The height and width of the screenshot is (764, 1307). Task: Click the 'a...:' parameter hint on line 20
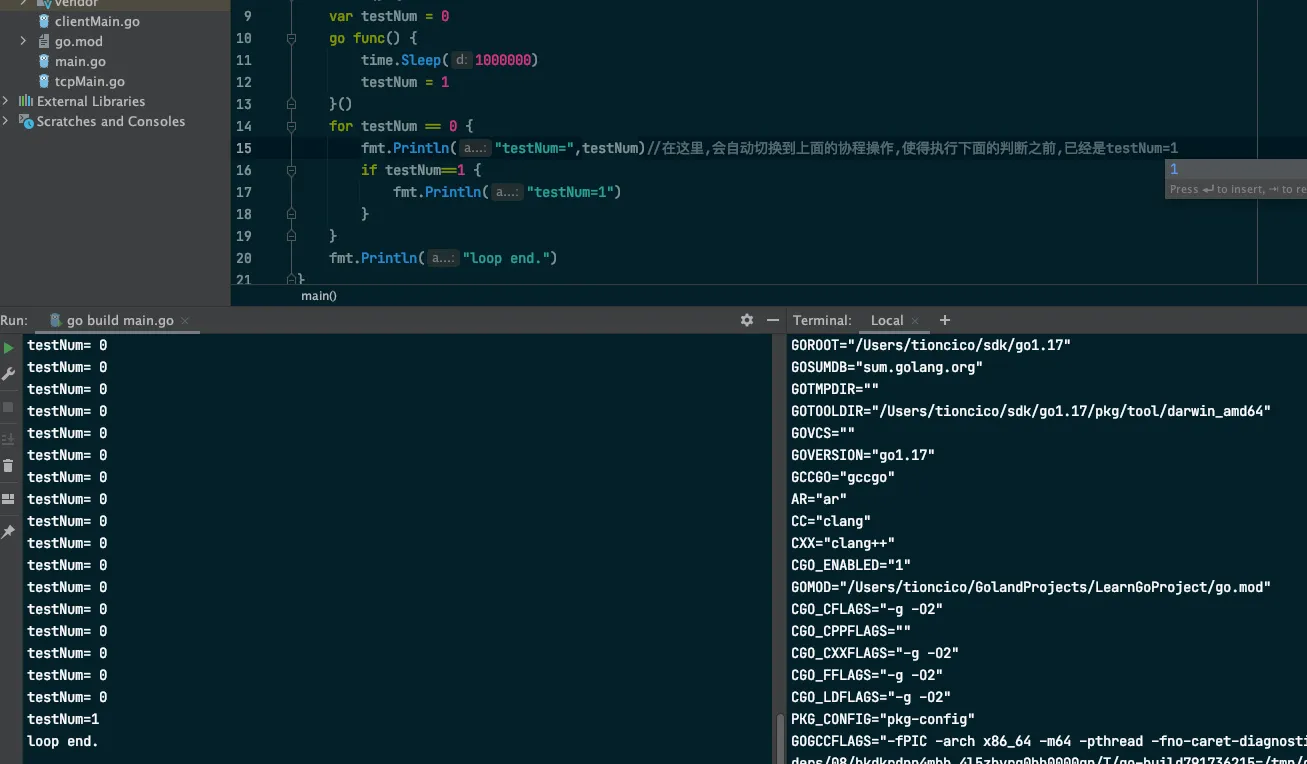pyautogui.click(x=443, y=258)
